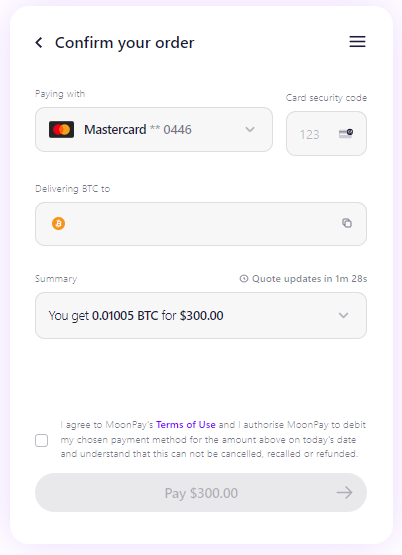This screenshot has width=402, height=555.
Task: Tick the Terms of Use agreement checkbox
Action: pos(41,441)
